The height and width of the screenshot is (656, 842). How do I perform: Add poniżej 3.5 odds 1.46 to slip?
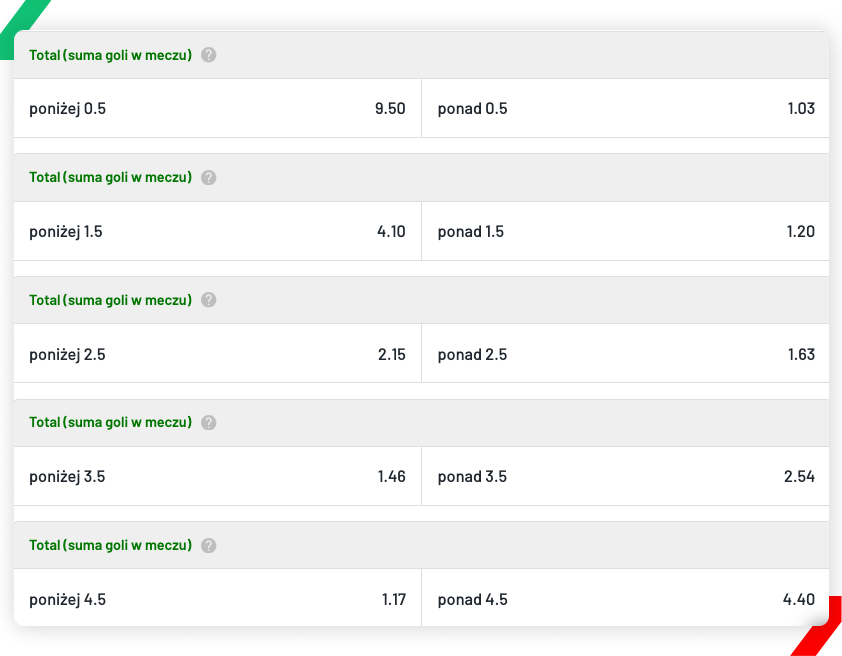[217, 476]
